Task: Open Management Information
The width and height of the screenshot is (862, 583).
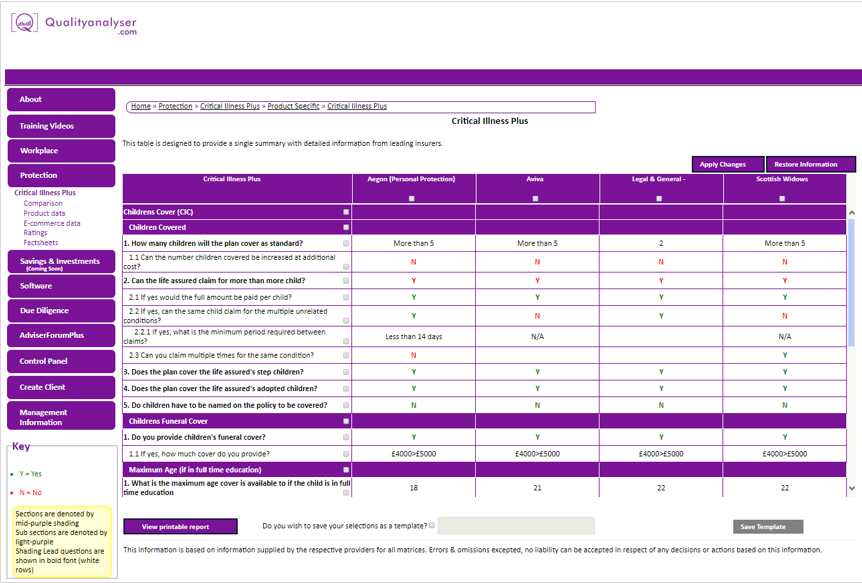Action: pos(61,415)
